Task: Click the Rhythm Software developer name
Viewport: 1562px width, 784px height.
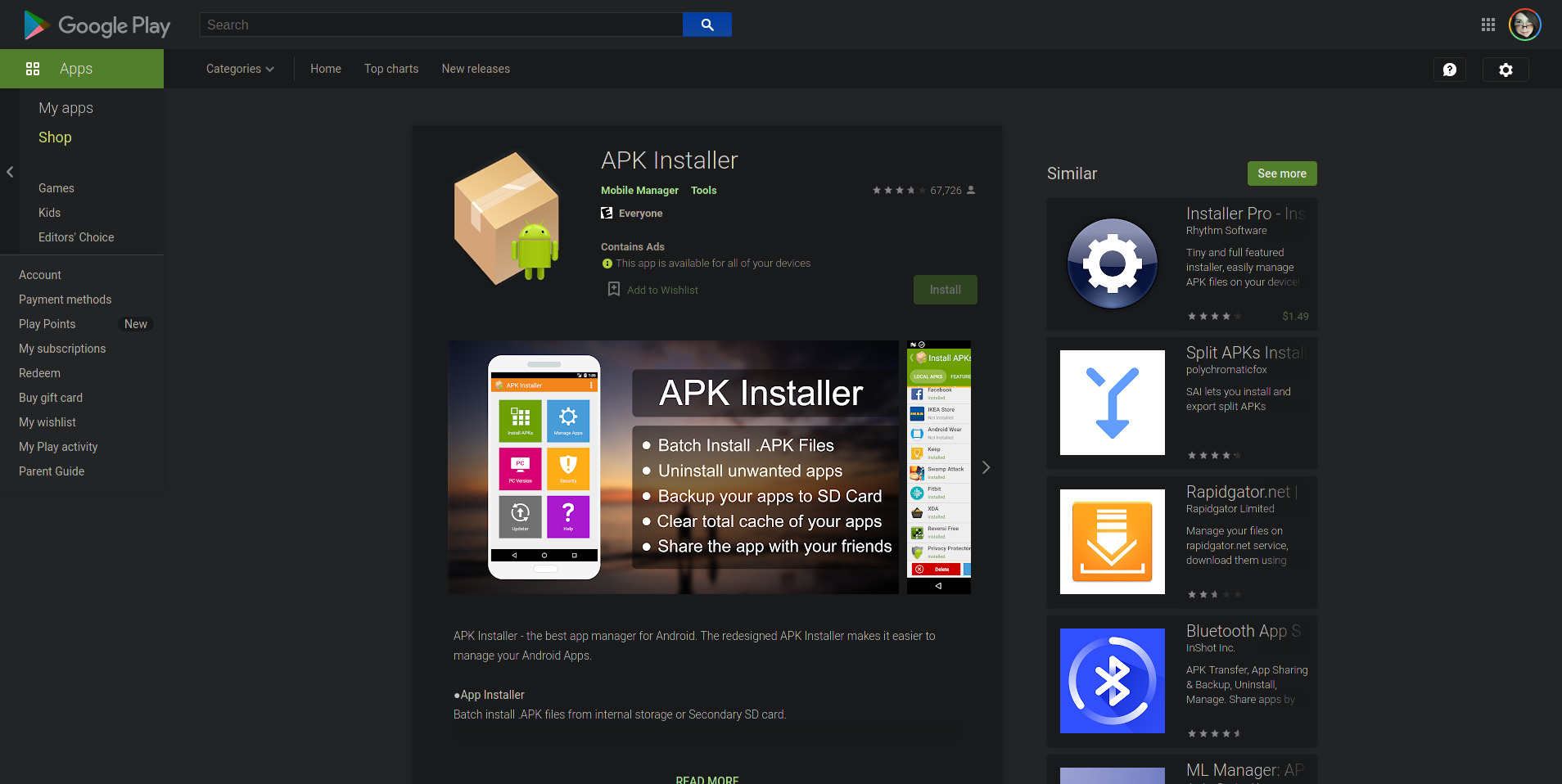Action: tap(1226, 231)
